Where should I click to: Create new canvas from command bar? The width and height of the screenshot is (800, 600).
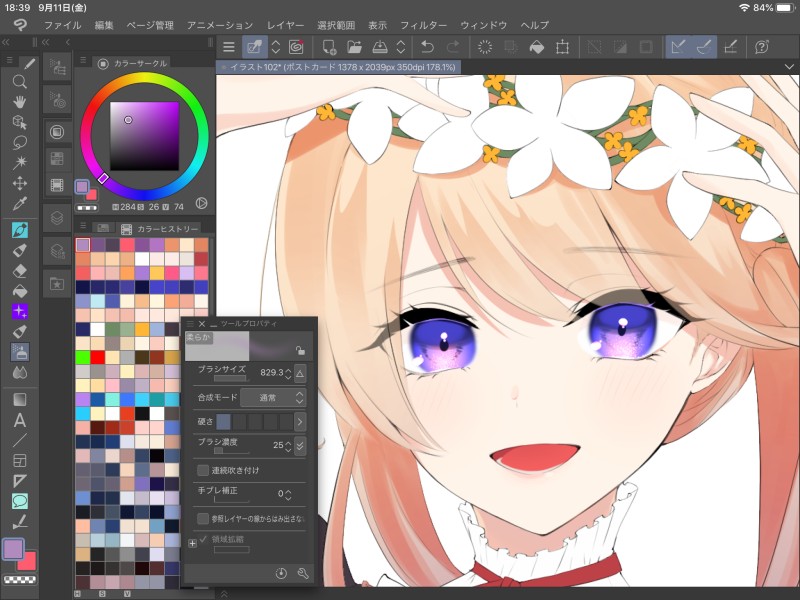(x=329, y=47)
